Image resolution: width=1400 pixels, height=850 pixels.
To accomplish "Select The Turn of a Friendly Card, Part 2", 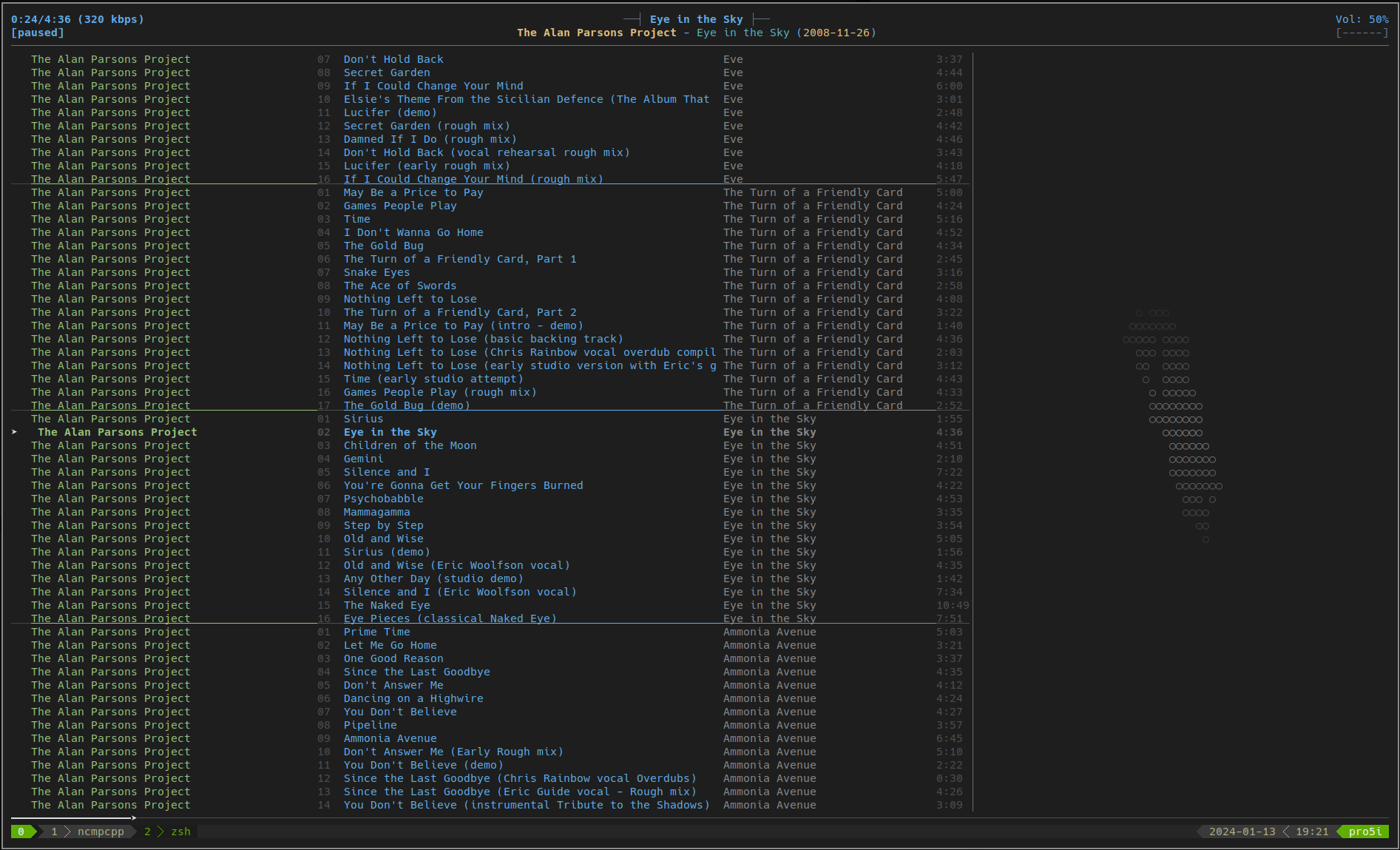I will tap(459, 312).
